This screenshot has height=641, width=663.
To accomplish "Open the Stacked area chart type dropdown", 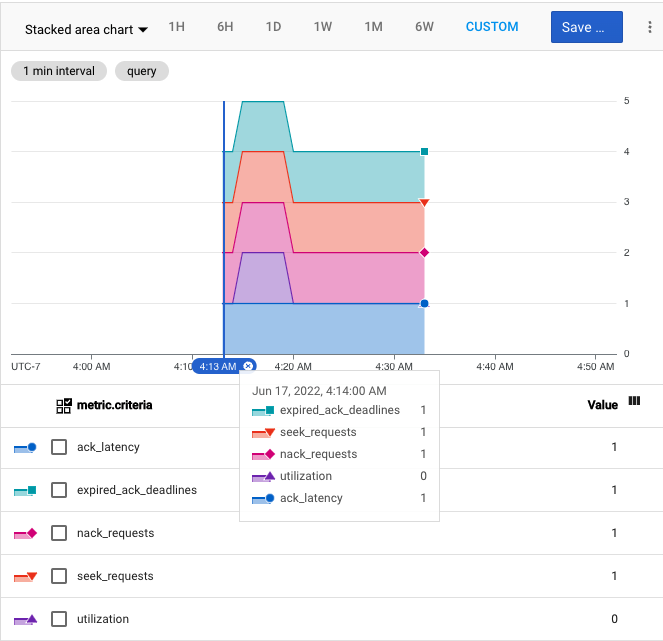I will 86,29.
